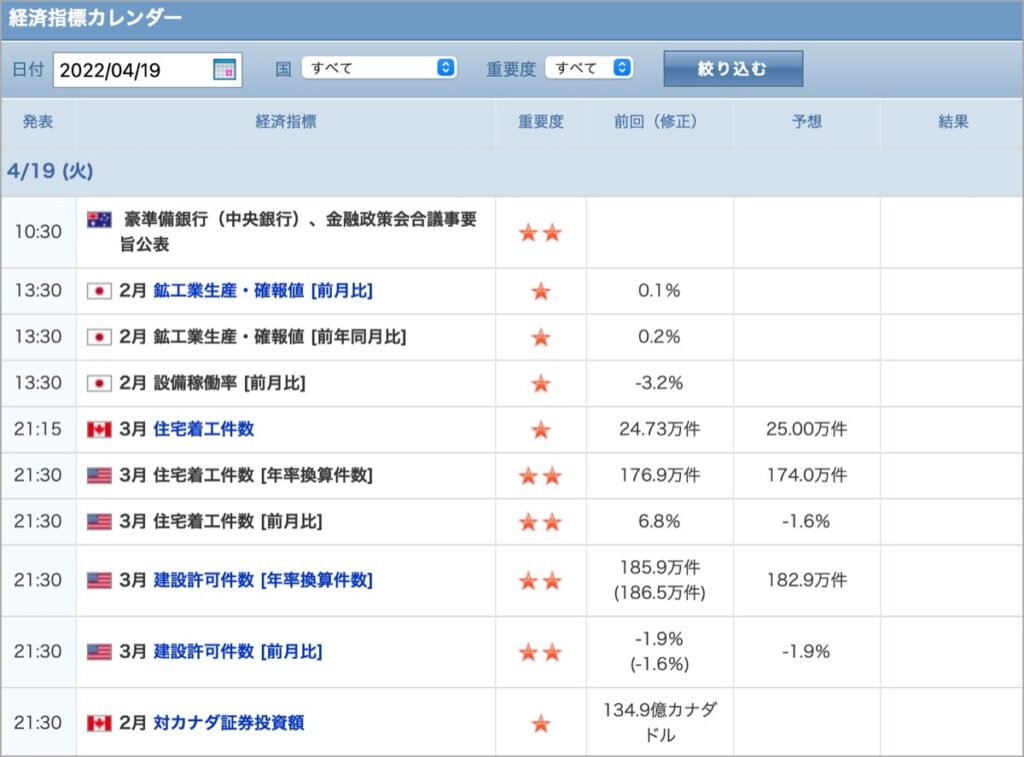Click the 設備稼働率 [前月比] text
The width and height of the screenshot is (1024, 757).
pyautogui.click(x=229, y=383)
